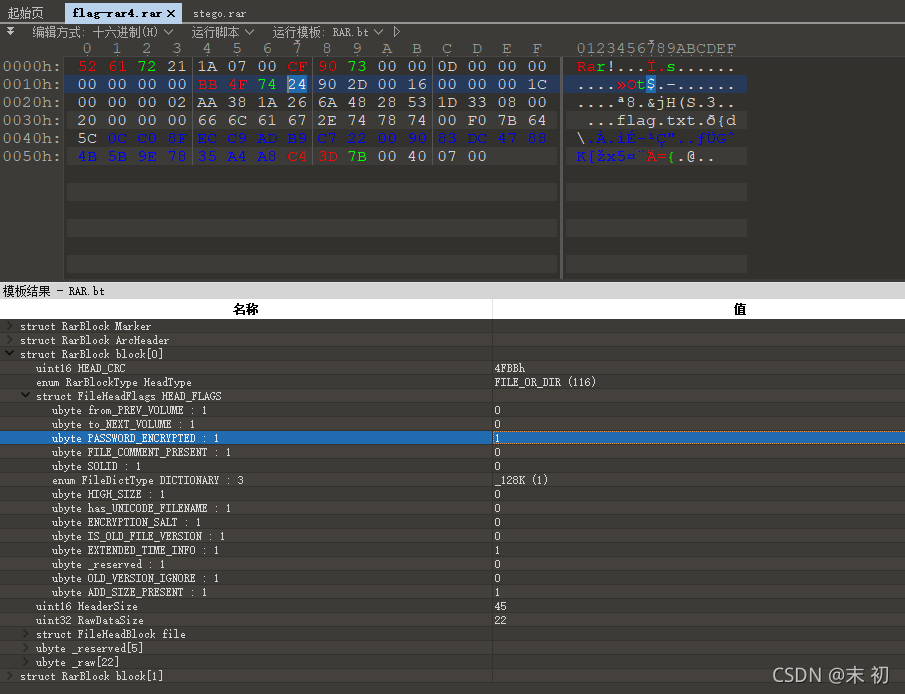Image resolution: width=905 pixels, height=694 pixels.
Task: Select byte BB in row 0010h
Action: [x=207, y=84]
